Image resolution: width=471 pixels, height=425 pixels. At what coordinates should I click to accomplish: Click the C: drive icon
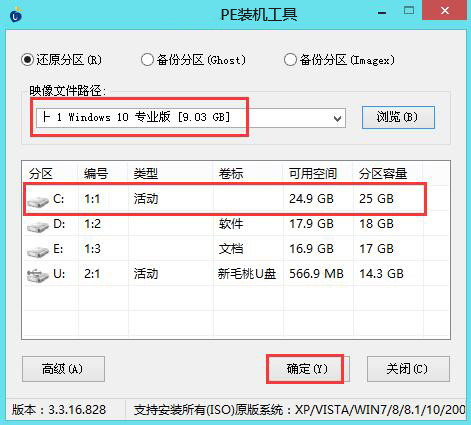(x=38, y=200)
